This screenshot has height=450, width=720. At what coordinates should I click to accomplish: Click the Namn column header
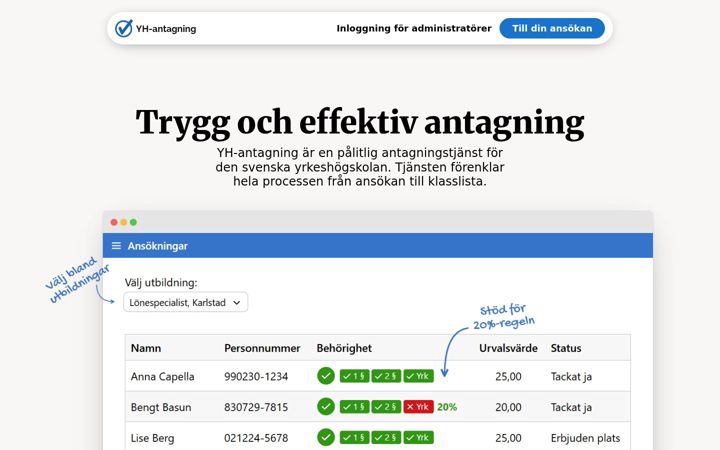[x=146, y=348]
